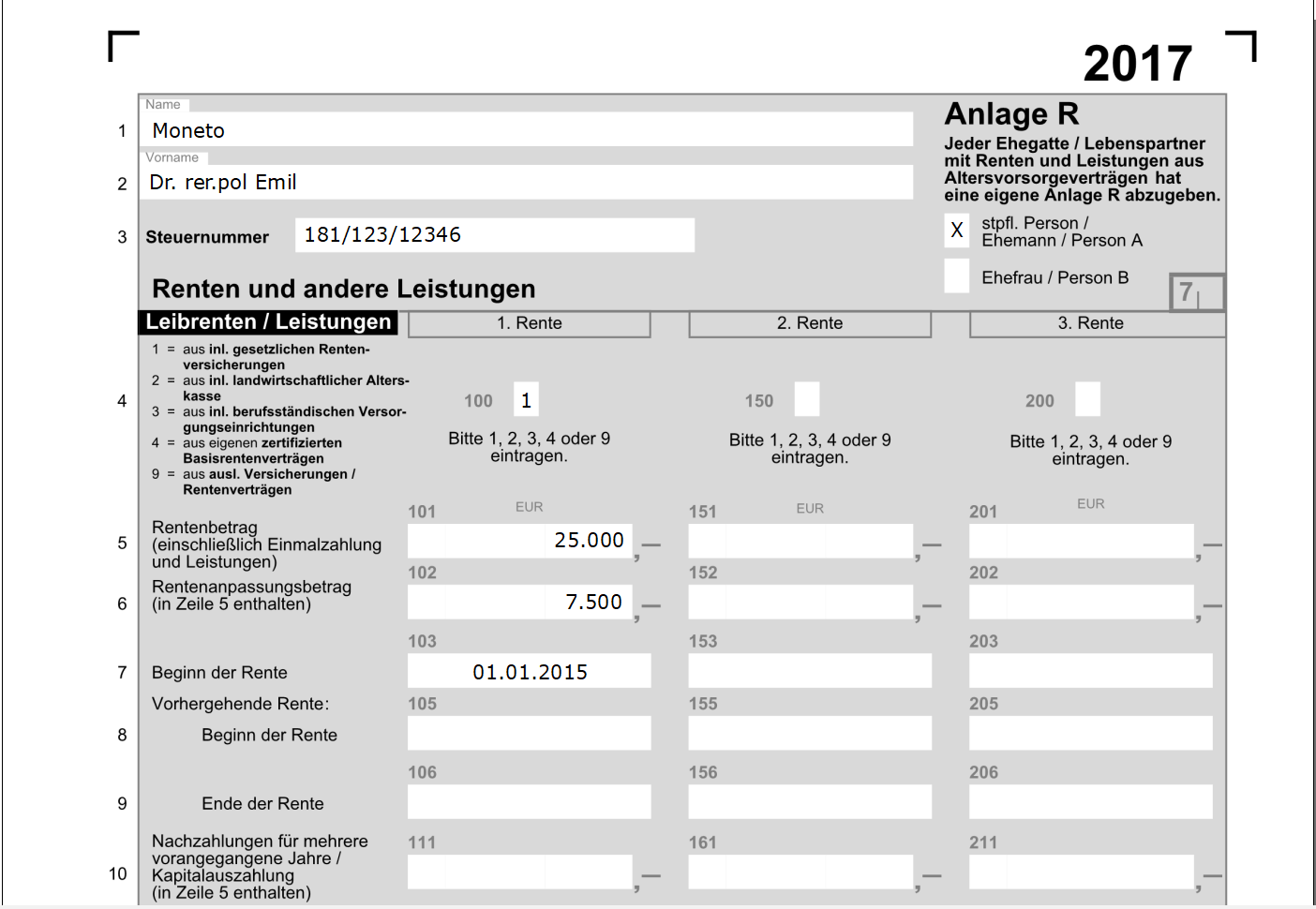Screen dimensions: 1316x909
Task: Click the Beginn der Rente field 01.01.2015
Action: pos(529,671)
